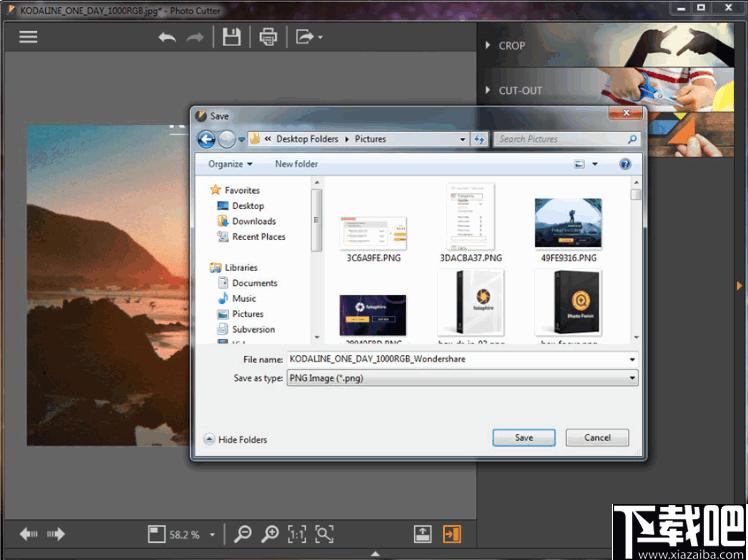748x560 pixels.
Task: Open the view options dropdown arrow
Action: [x=595, y=164]
